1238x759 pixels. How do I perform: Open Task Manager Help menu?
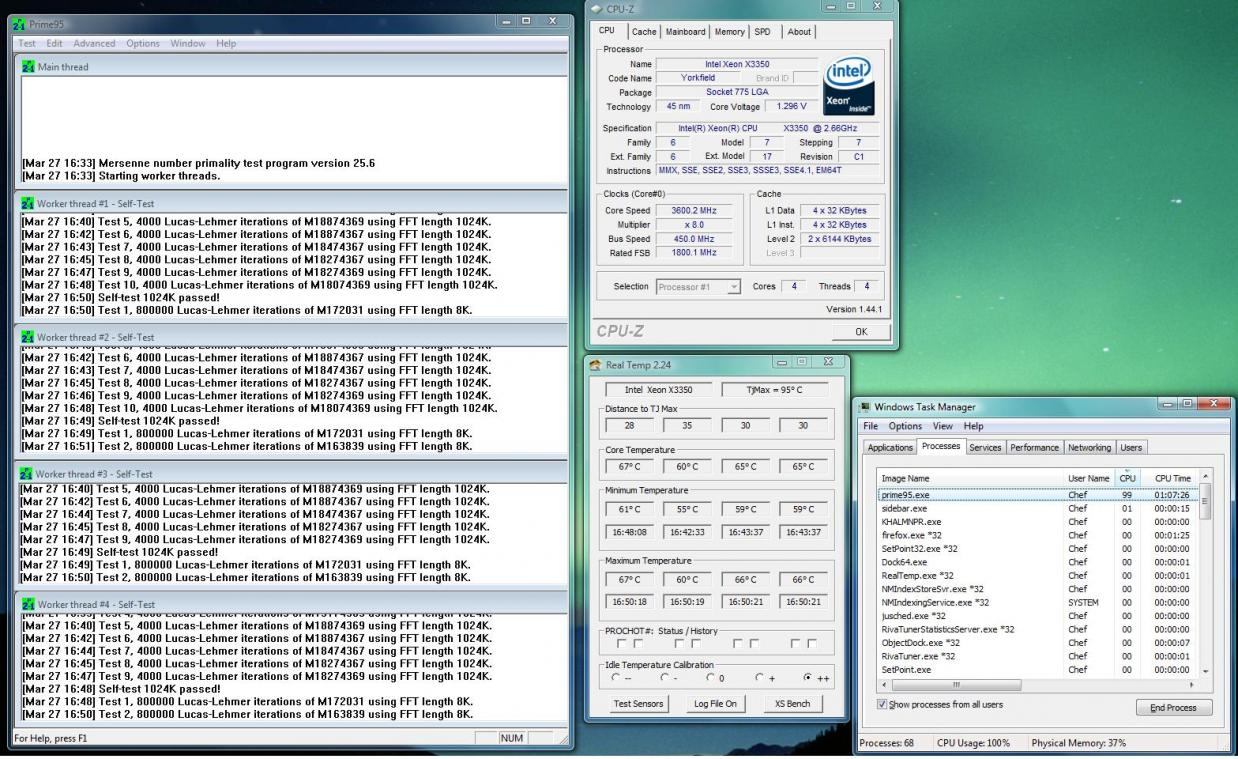(x=973, y=426)
